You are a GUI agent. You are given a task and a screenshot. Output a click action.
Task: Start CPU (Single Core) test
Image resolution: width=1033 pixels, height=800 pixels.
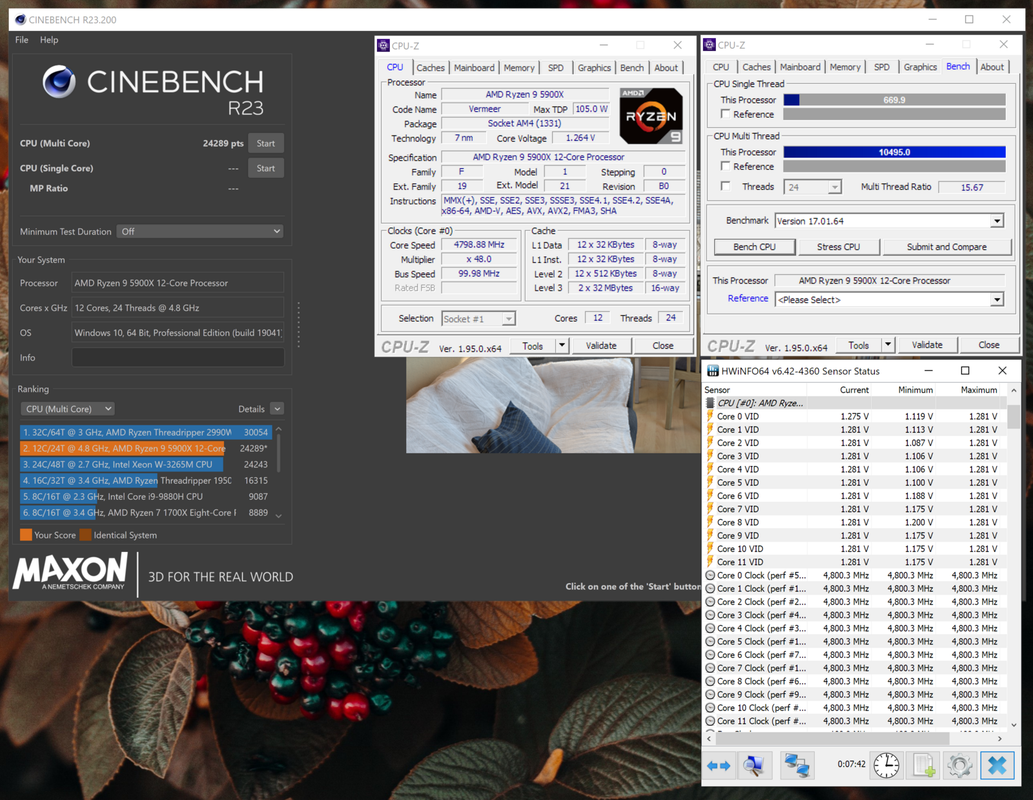265,168
